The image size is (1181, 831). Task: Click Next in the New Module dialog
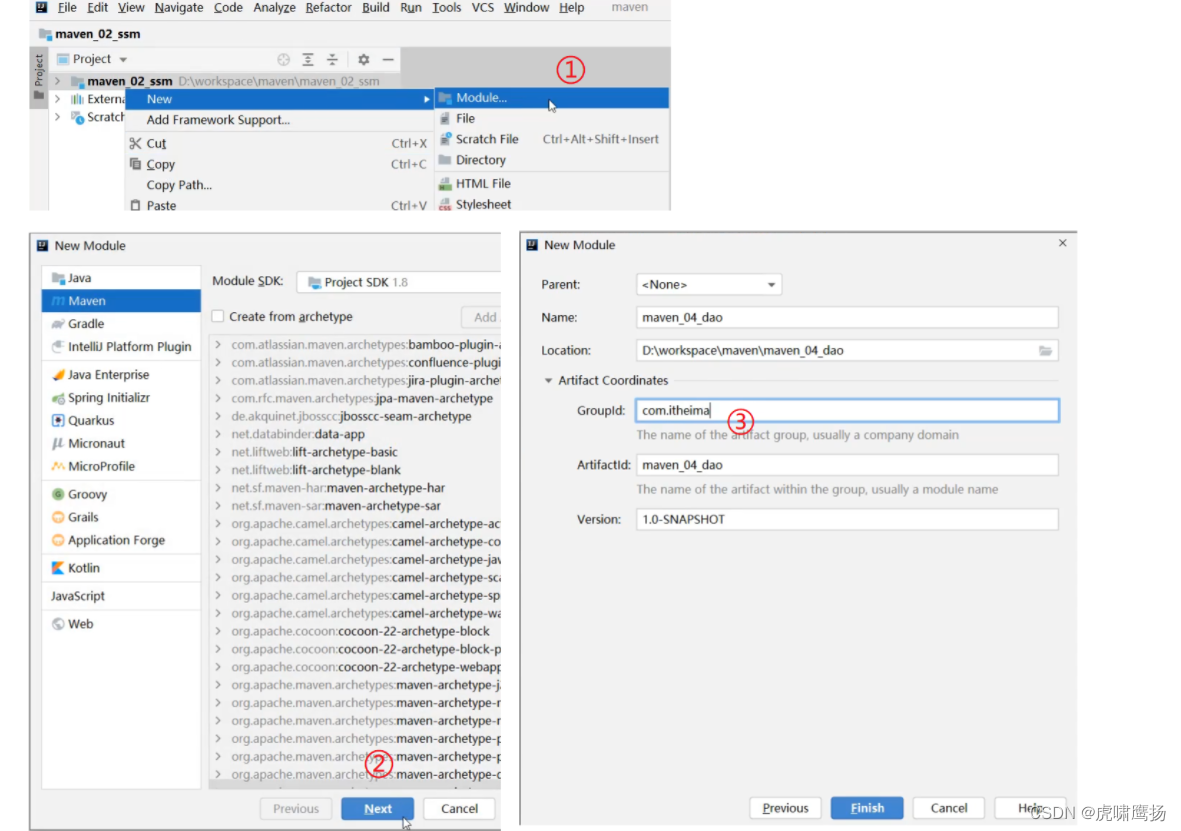point(377,808)
